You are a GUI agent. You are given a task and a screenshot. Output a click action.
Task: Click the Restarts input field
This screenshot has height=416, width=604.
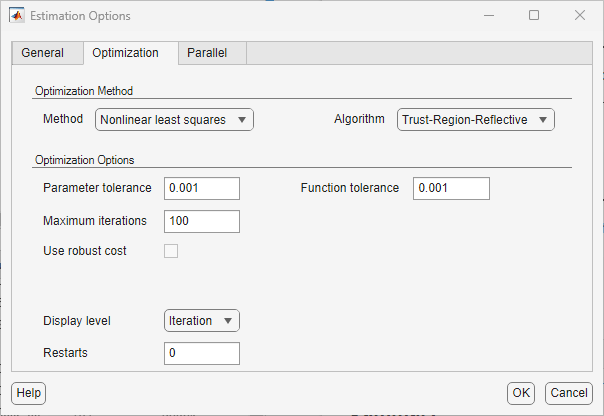point(202,353)
